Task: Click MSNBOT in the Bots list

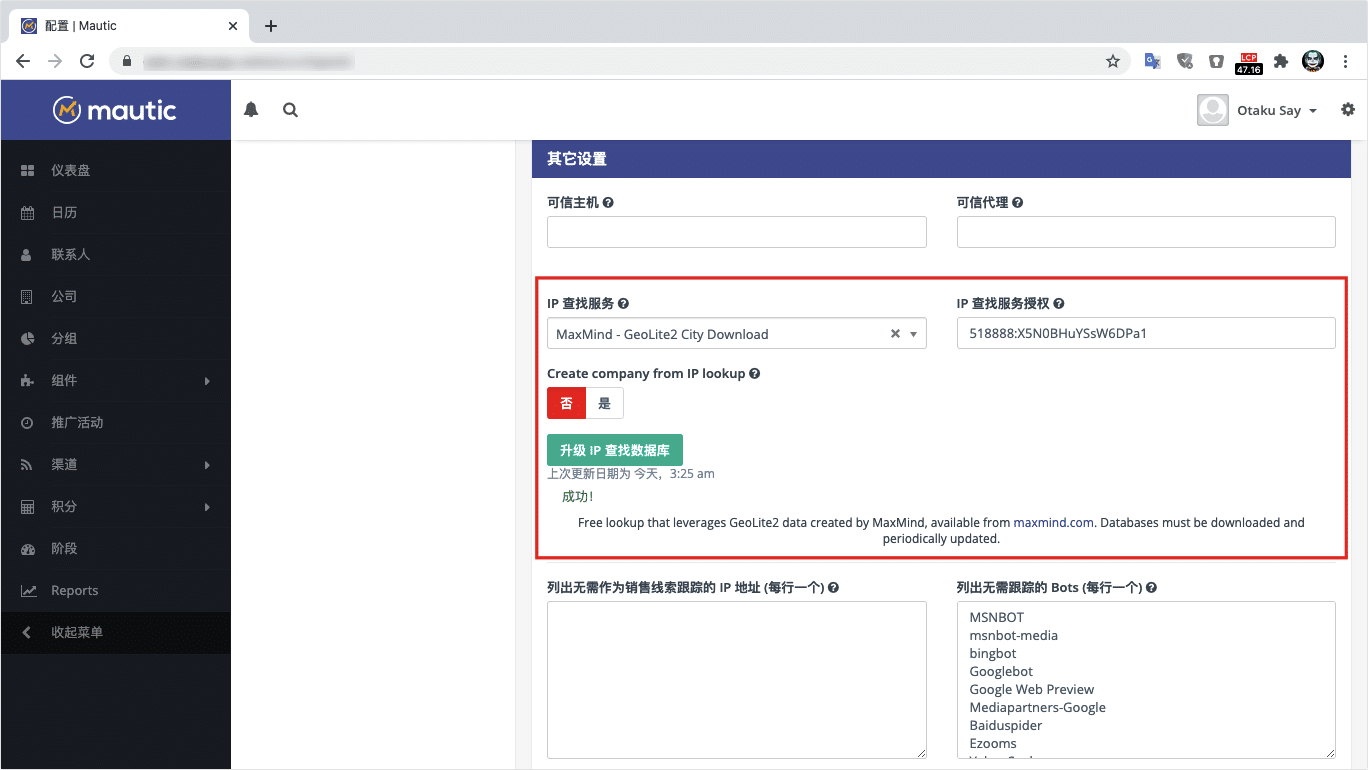Action: click(997, 617)
